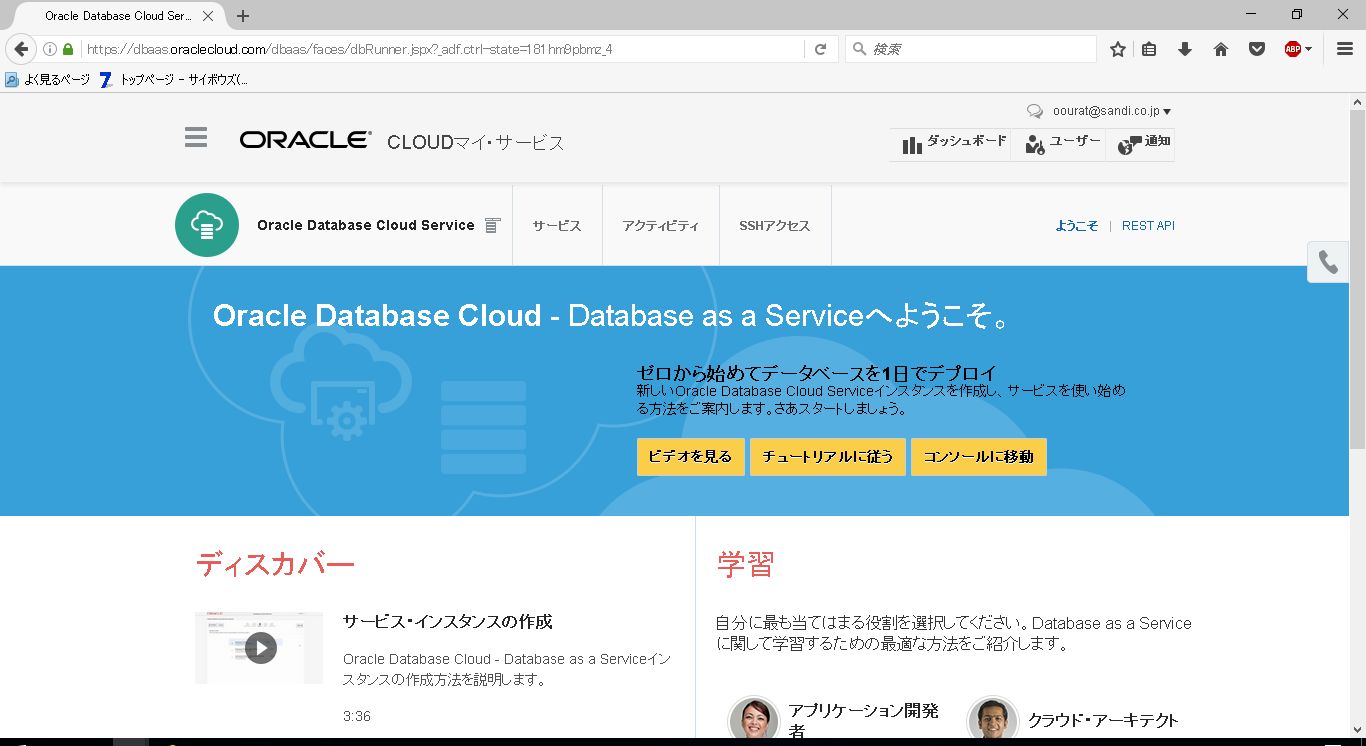
Task: Close the Oracle Database Cloud Service browser tab
Action: point(208,16)
